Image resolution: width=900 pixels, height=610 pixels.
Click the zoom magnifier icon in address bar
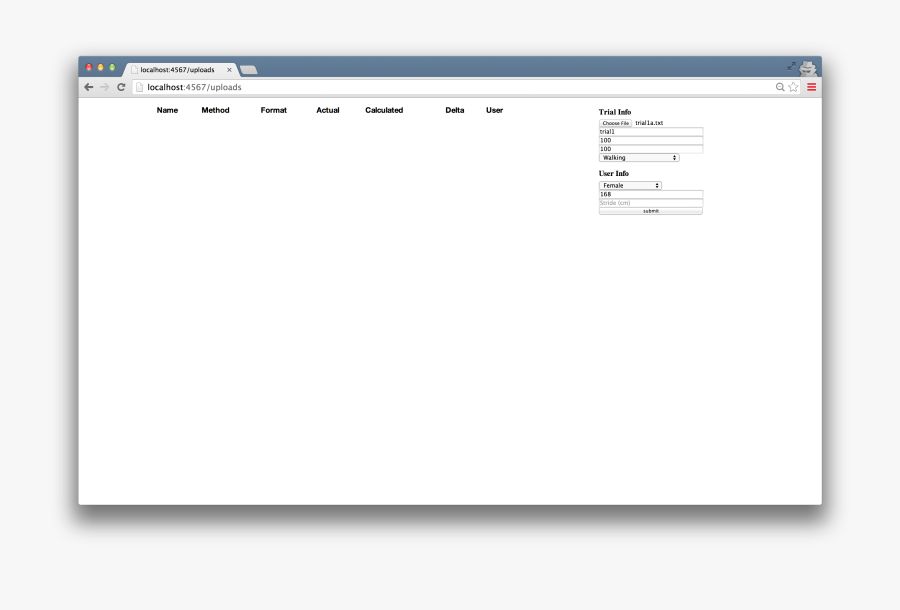780,87
